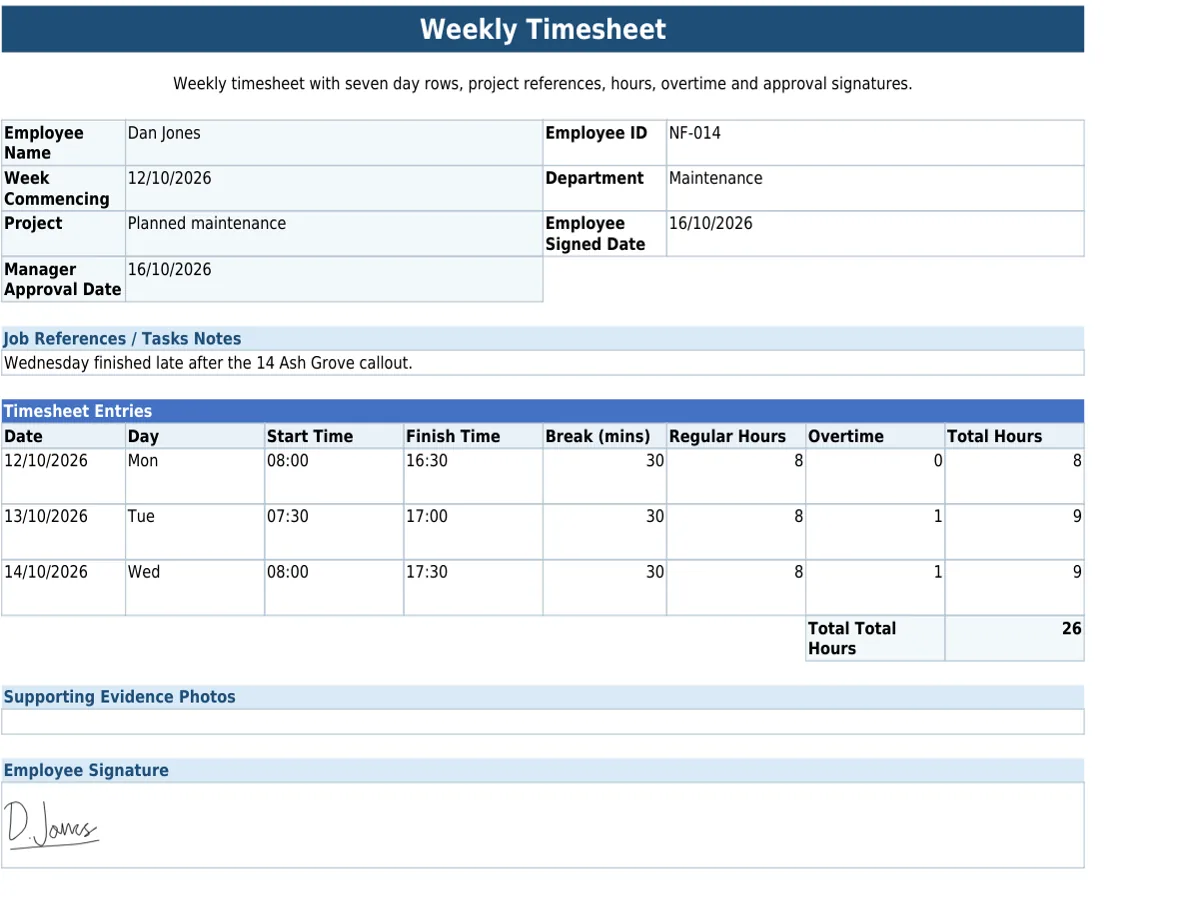Screen dimensions: 1200x900
Task: Select Wednesday's break minutes cell
Action: point(605,588)
